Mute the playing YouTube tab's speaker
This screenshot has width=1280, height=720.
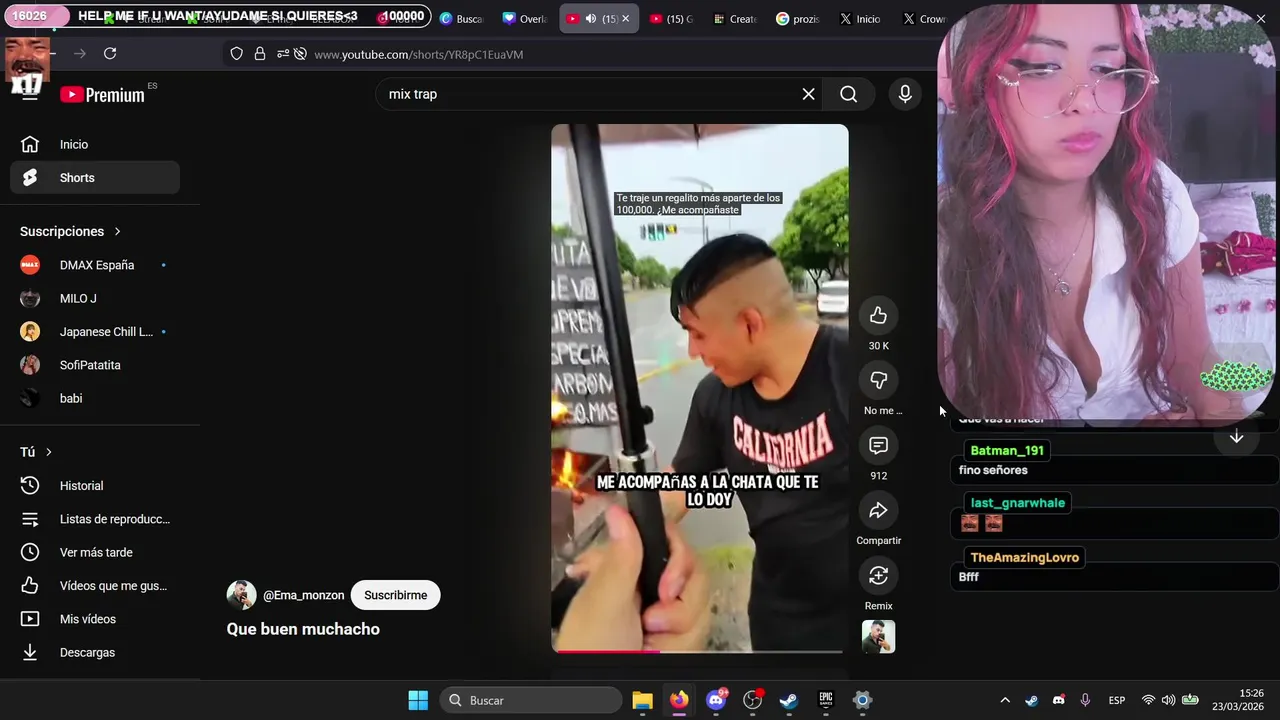click(x=591, y=19)
